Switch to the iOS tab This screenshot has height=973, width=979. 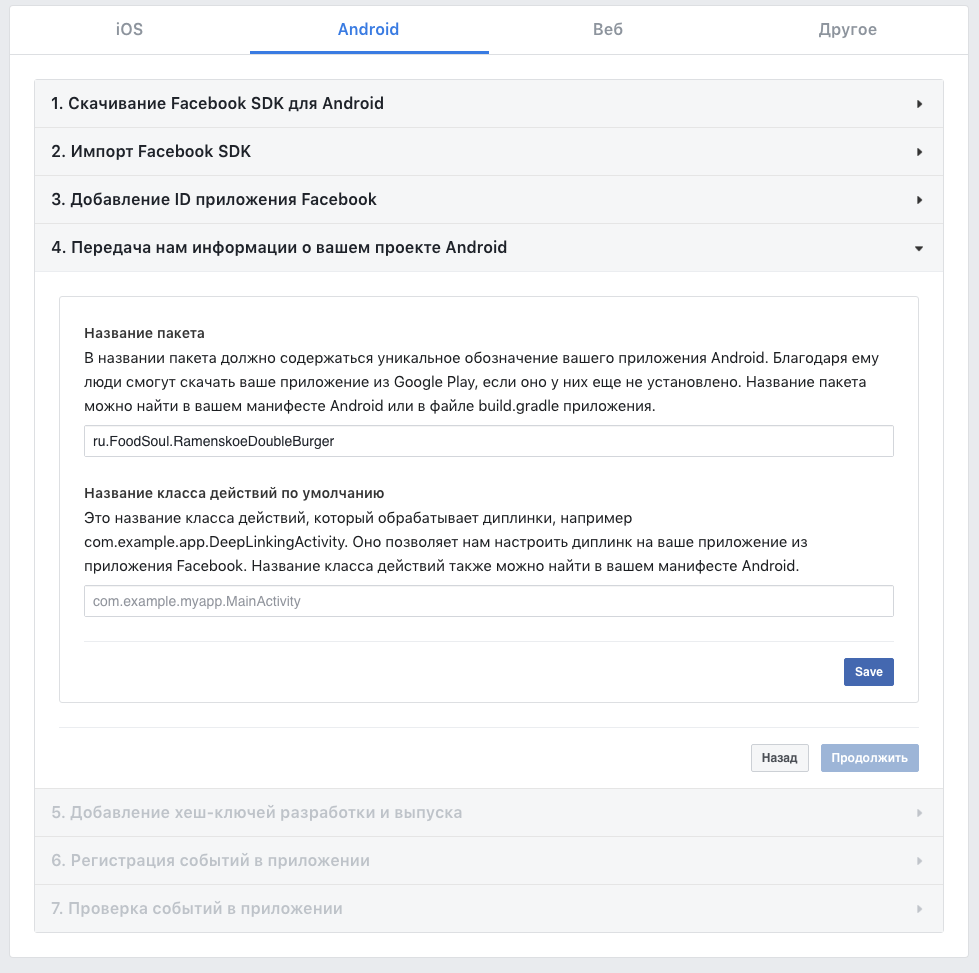pos(129,29)
